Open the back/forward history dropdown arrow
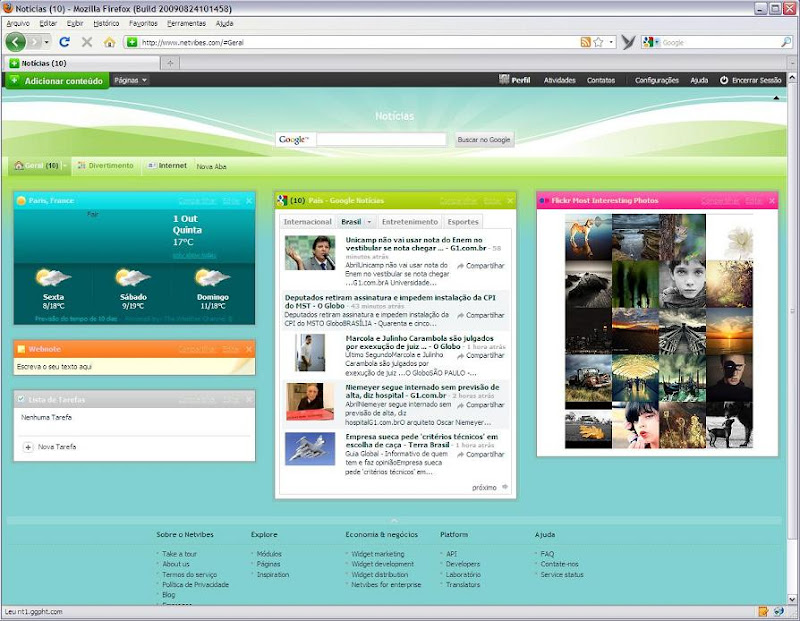 46,42
